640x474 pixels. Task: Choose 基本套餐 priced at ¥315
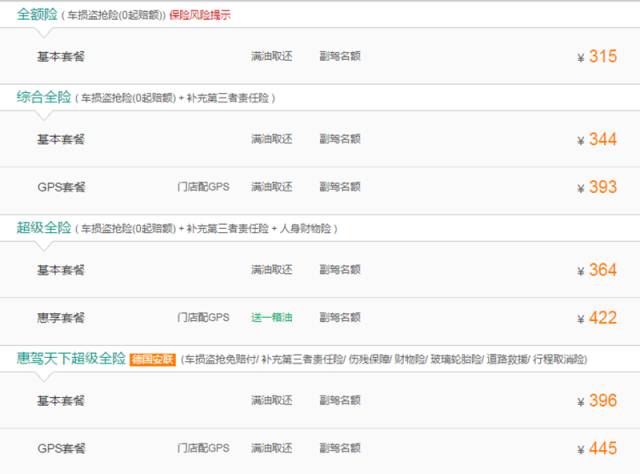pos(61,57)
